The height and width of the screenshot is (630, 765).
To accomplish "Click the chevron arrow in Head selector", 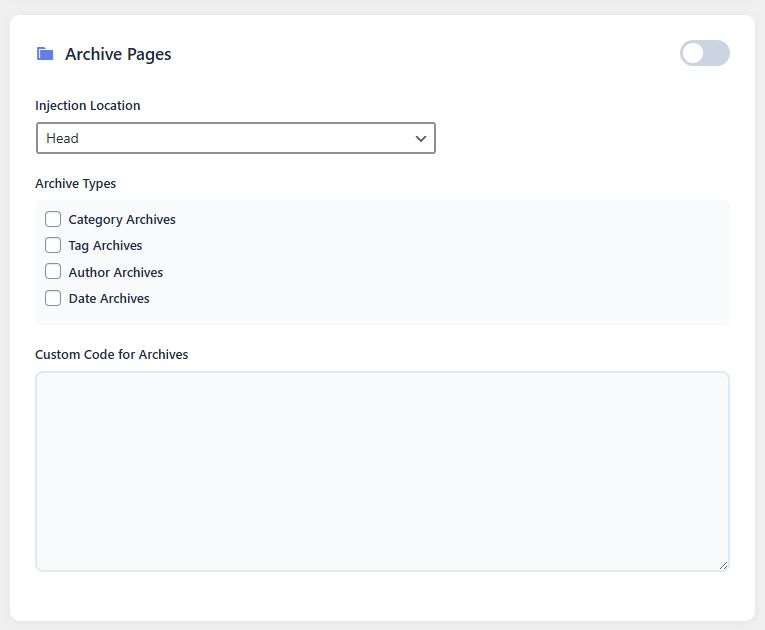I will pyautogui.click(x=421, y=138).
